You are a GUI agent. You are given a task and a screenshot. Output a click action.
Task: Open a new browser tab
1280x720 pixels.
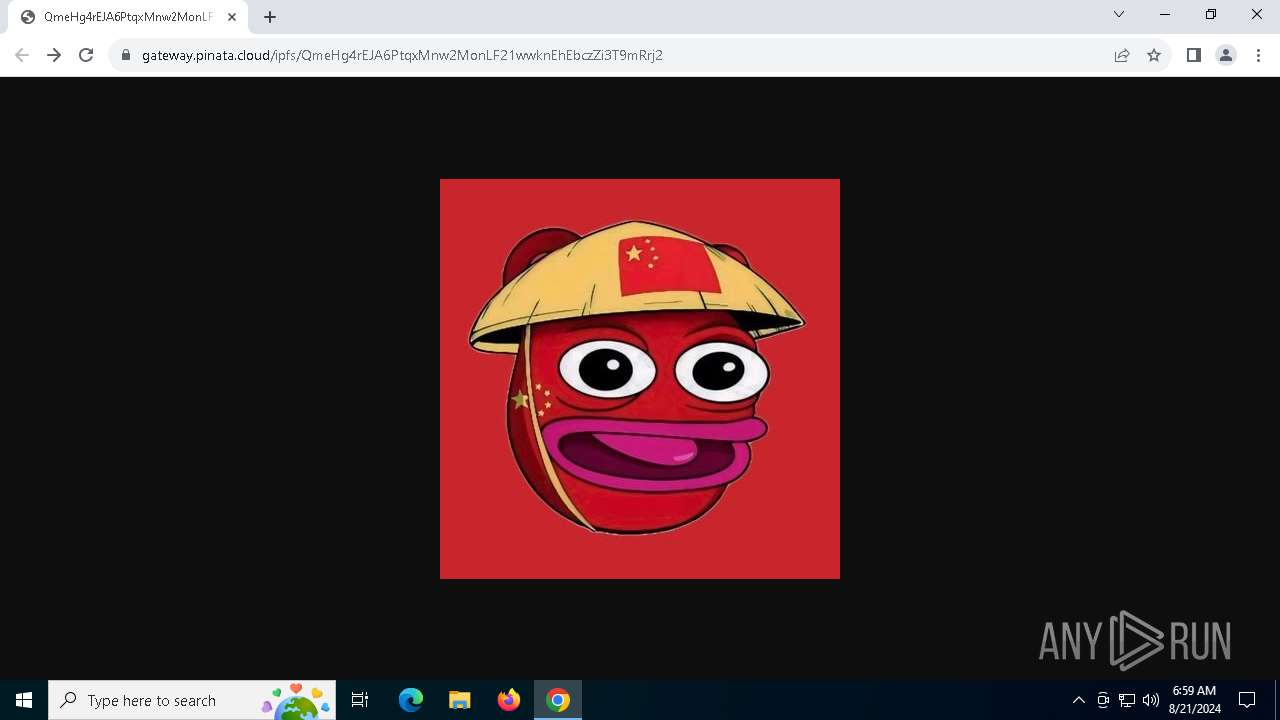pyautogui.click(x=270, y=17)
